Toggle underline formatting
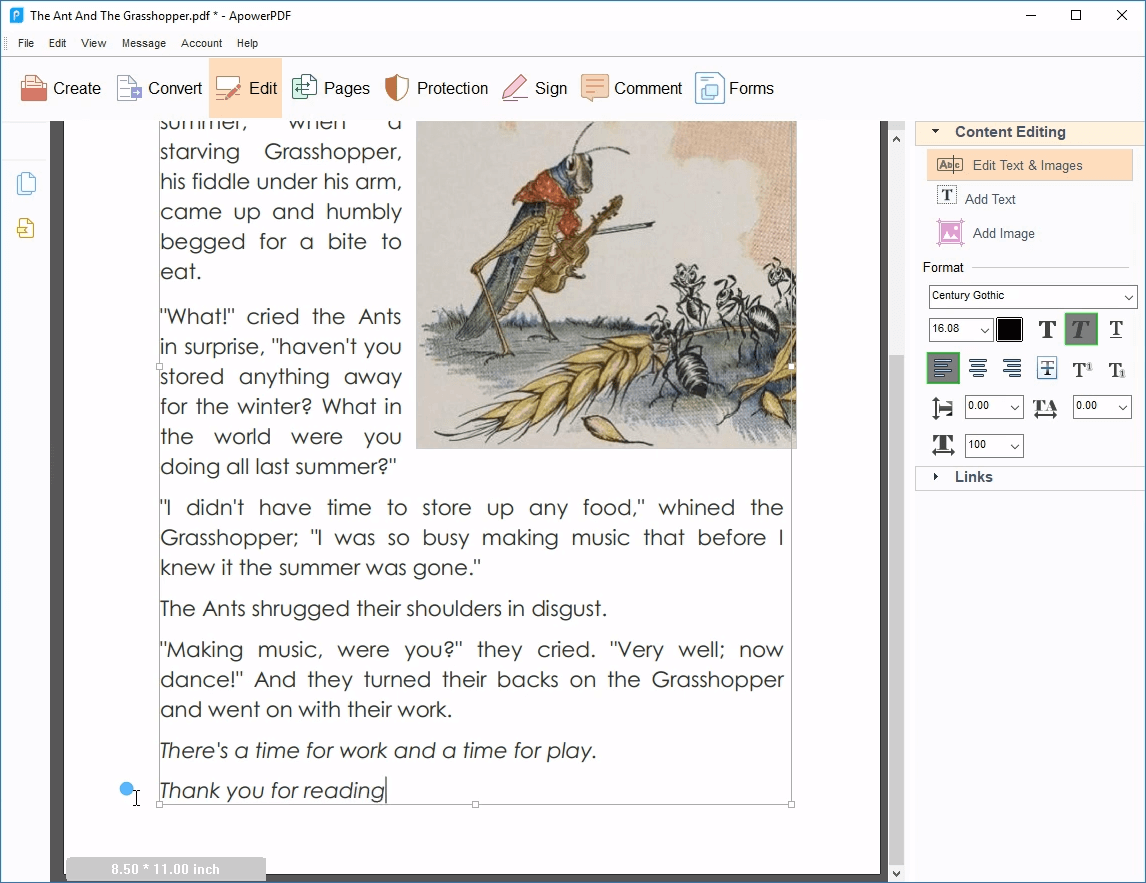 click(1116, 329)
